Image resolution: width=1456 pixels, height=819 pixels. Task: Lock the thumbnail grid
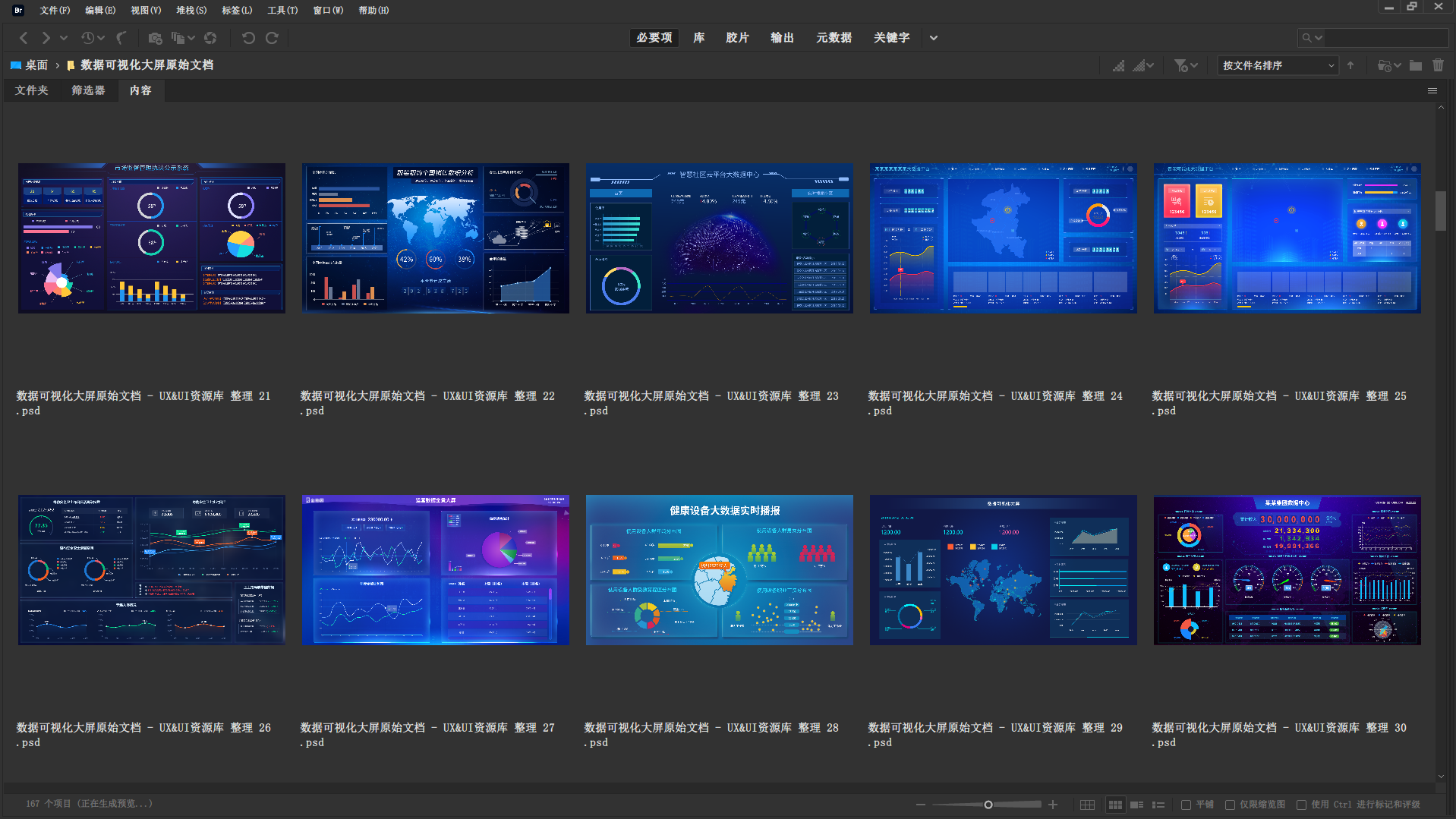click(1087, 805)
